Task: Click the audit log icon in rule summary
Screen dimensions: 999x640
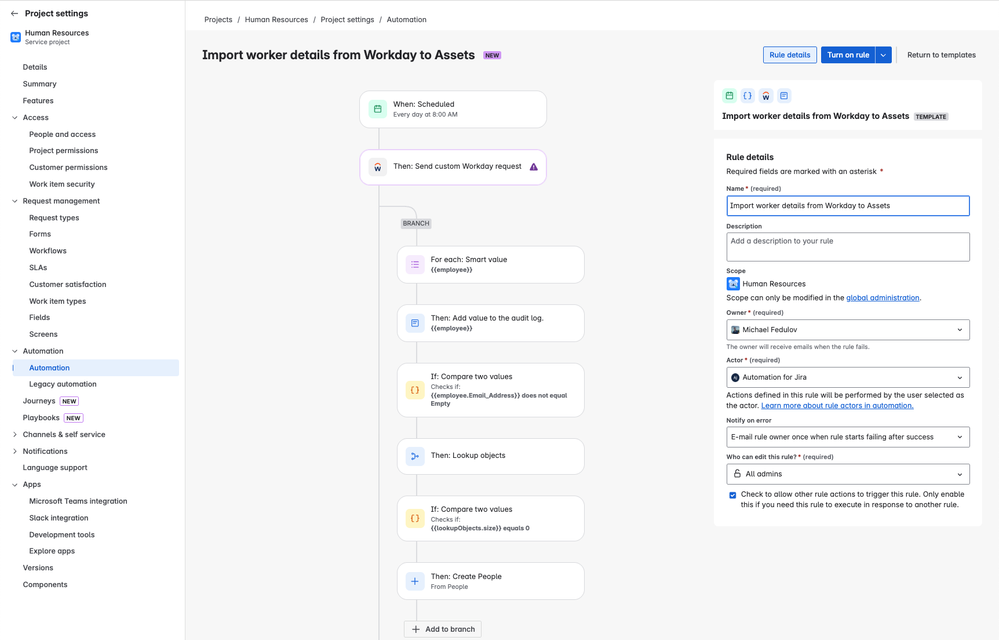Action: point(784,96)
